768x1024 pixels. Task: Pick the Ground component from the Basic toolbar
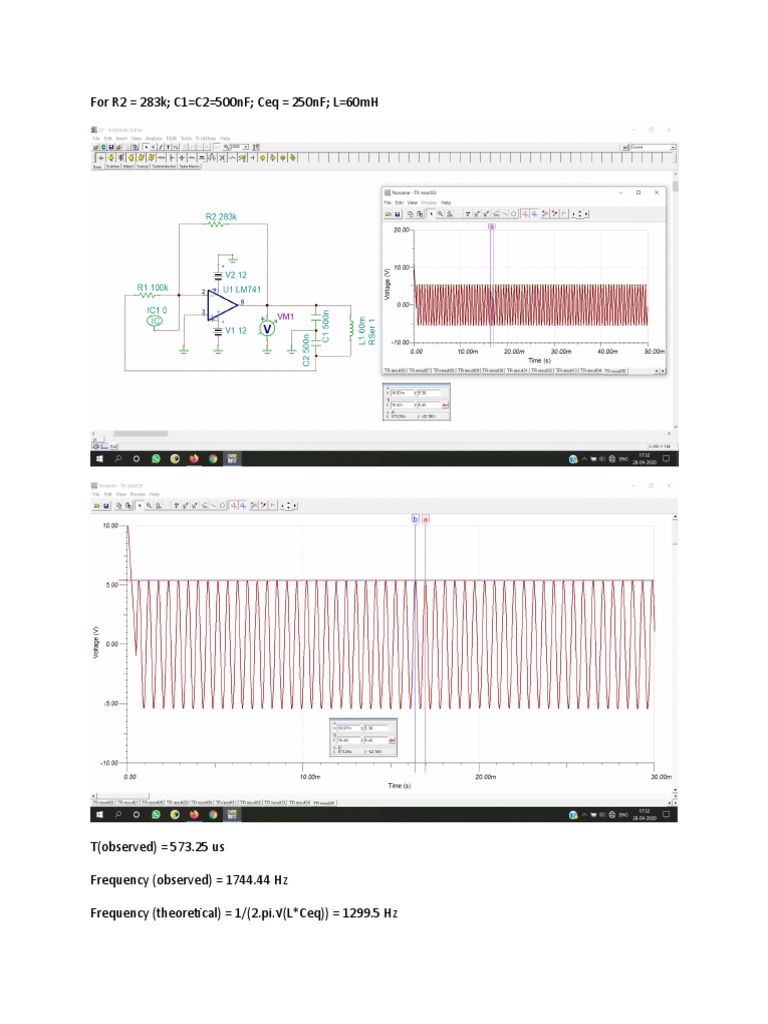coord(101,157)
